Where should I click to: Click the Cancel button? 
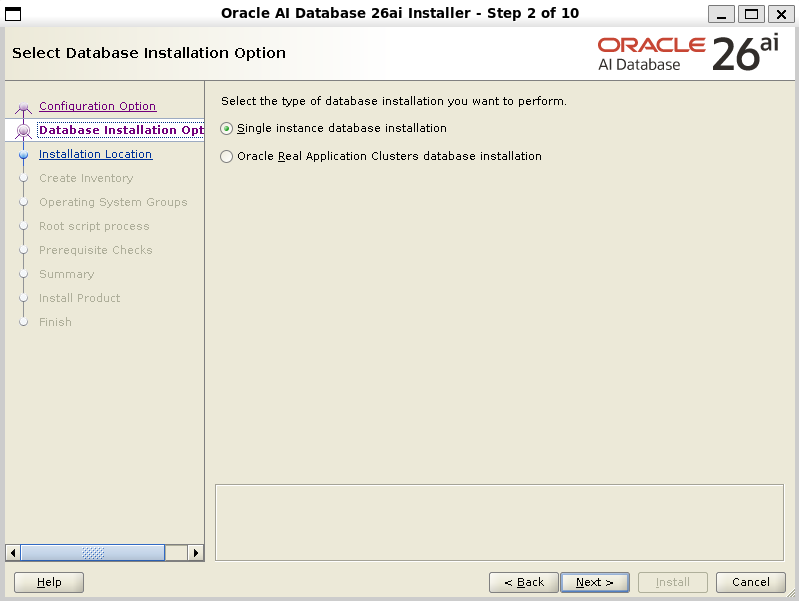click(750, 582)
